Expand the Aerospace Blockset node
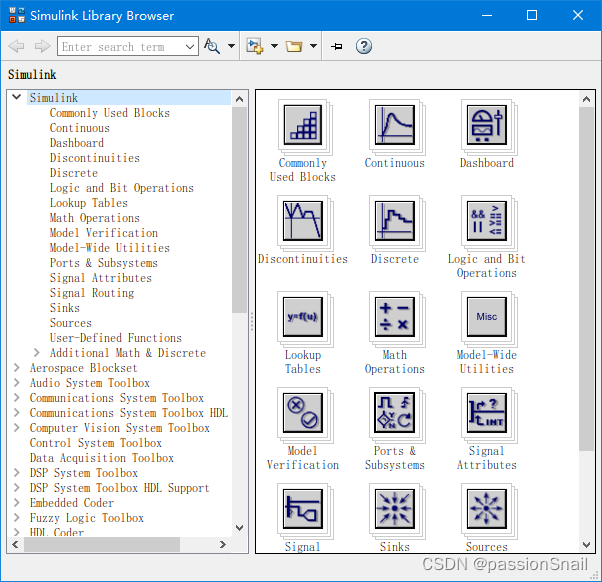Image resolution: width=602 pixels, height=582 pixels. [17, 367]
